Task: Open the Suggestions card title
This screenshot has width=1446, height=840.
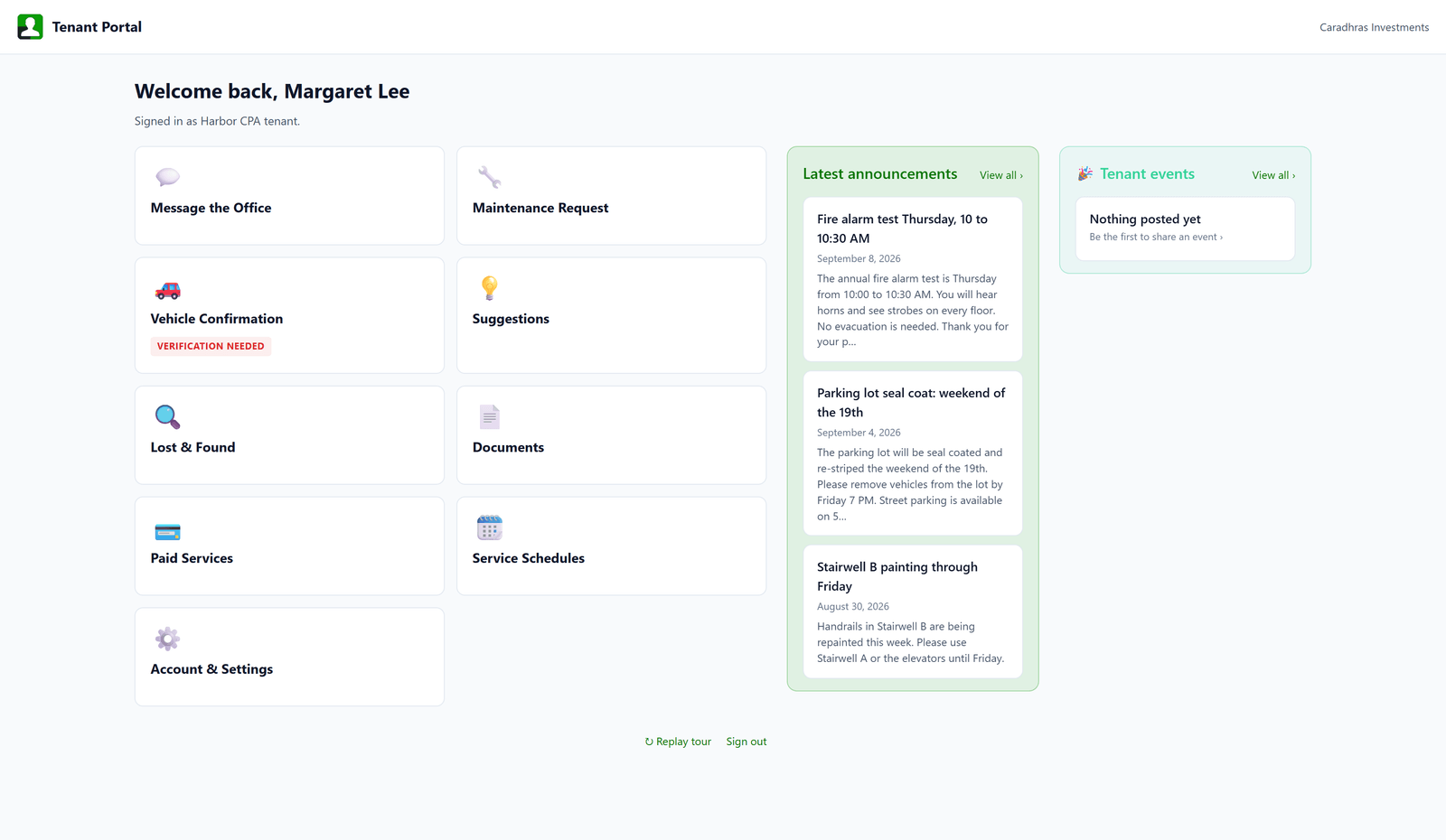Action: 511,319
